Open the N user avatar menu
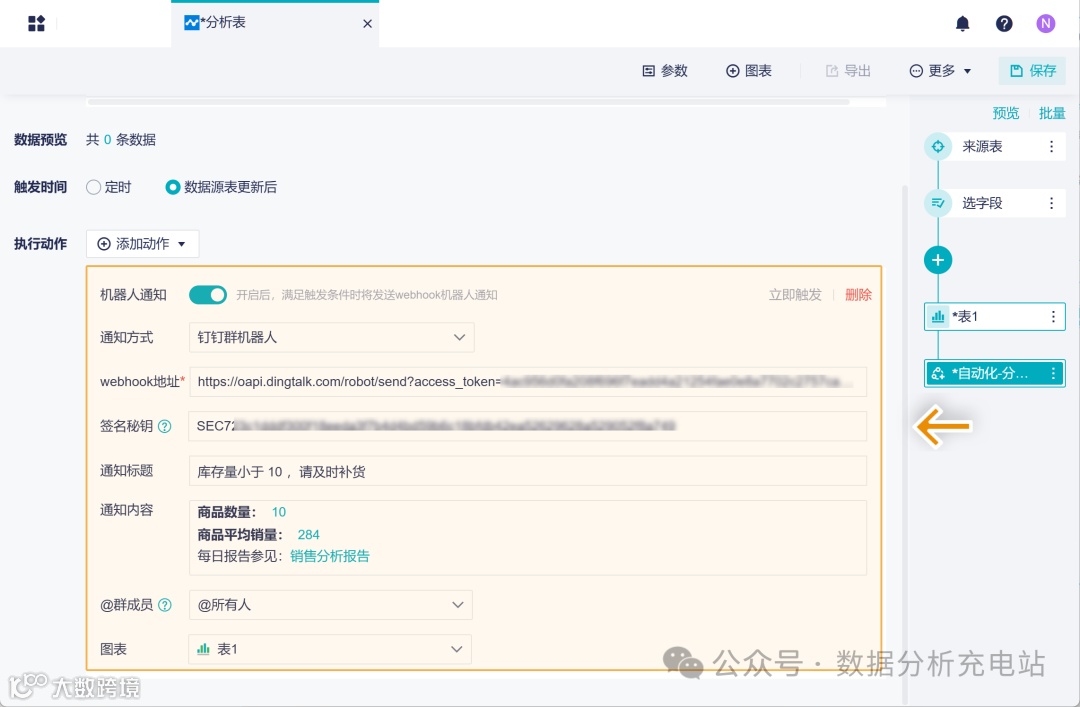The image size is (1080, 707). 1046,23
